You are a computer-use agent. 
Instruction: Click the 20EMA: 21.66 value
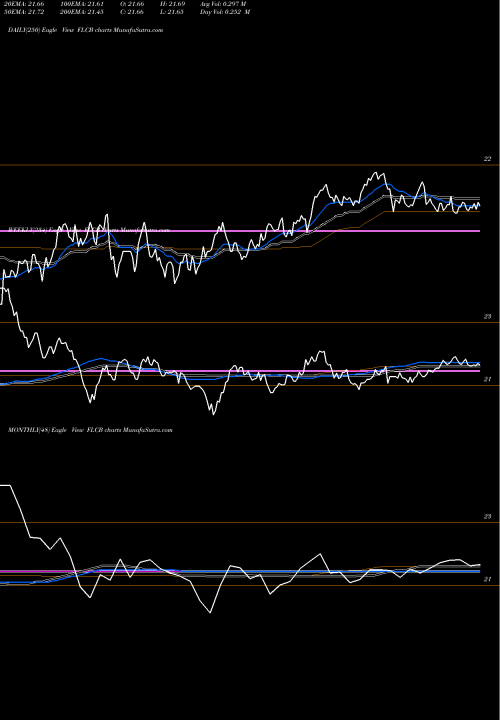coord(24,4)
